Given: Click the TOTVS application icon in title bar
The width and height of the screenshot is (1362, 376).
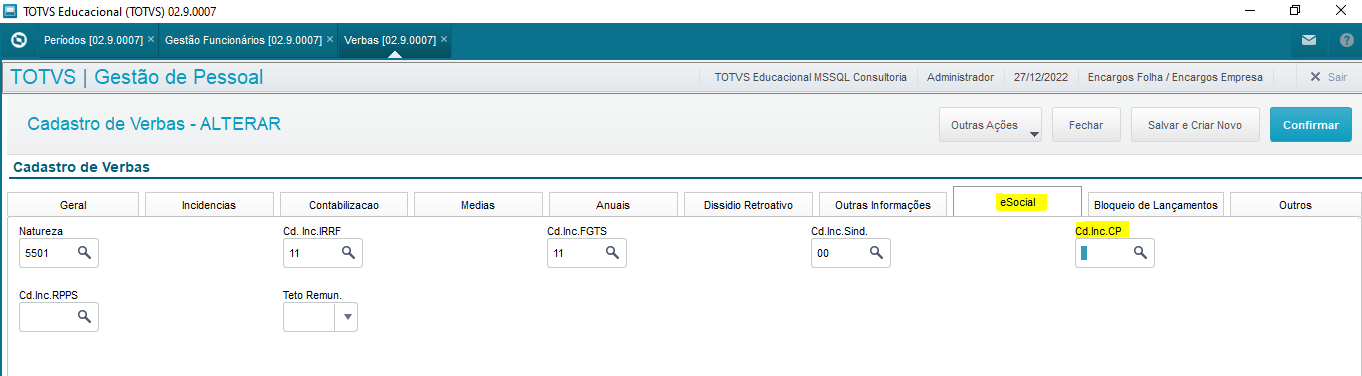Looking at the screenshot, I should 11,11.
